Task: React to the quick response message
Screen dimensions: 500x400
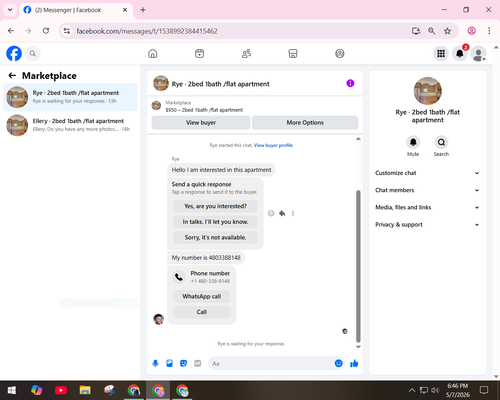Action: [x=271, y=213]
